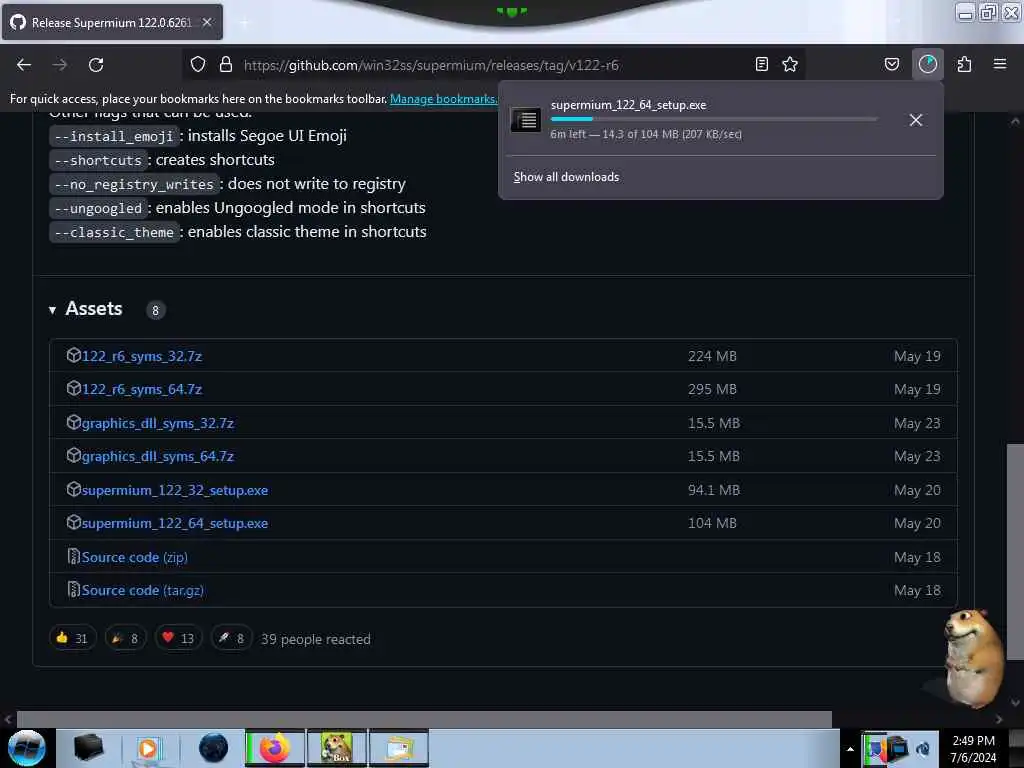Download 122_r6_syms_32.7z asset
The image size is (1024, 768).
click(x=142, y=357)
